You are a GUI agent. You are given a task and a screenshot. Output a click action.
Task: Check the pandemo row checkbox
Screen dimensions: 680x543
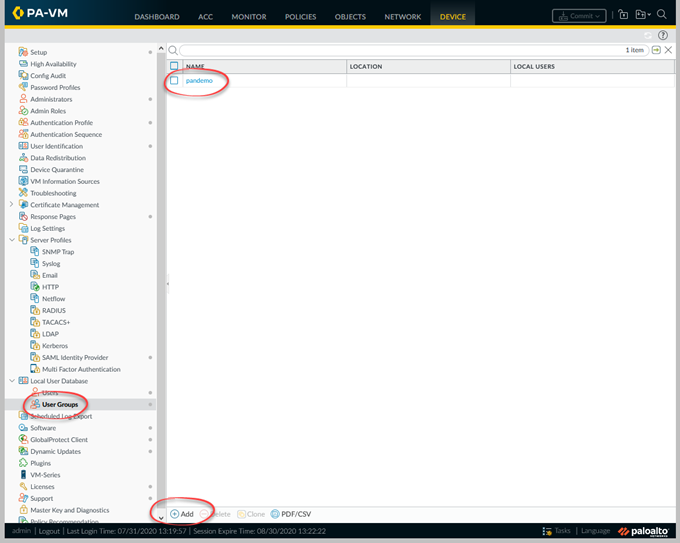point(174,80)
